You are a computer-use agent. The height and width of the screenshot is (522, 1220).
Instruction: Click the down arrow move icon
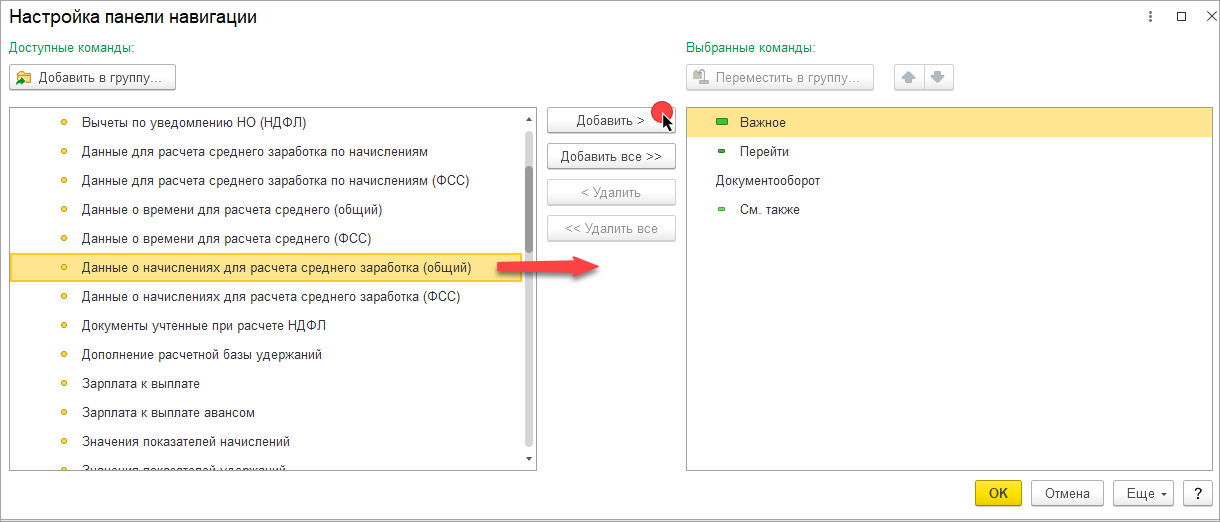pyautogui.click(x=938, y=77)
